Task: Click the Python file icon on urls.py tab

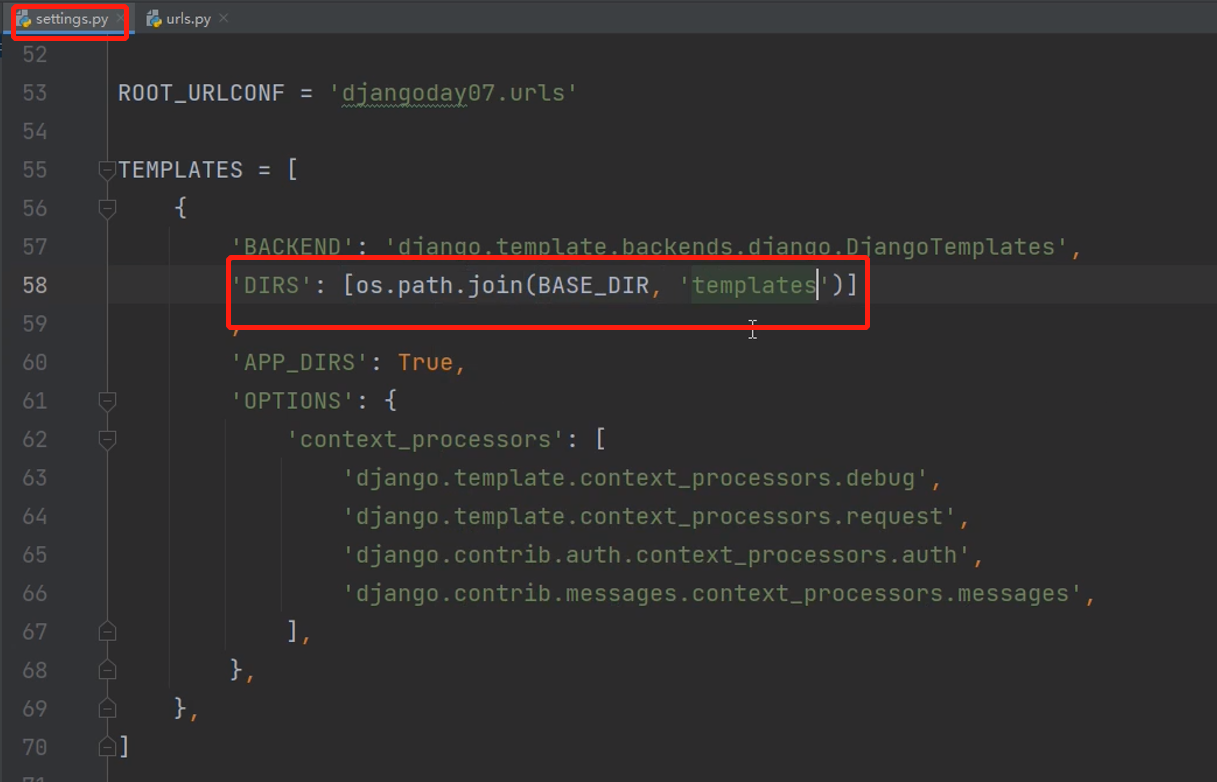Action: click(153, 19)
